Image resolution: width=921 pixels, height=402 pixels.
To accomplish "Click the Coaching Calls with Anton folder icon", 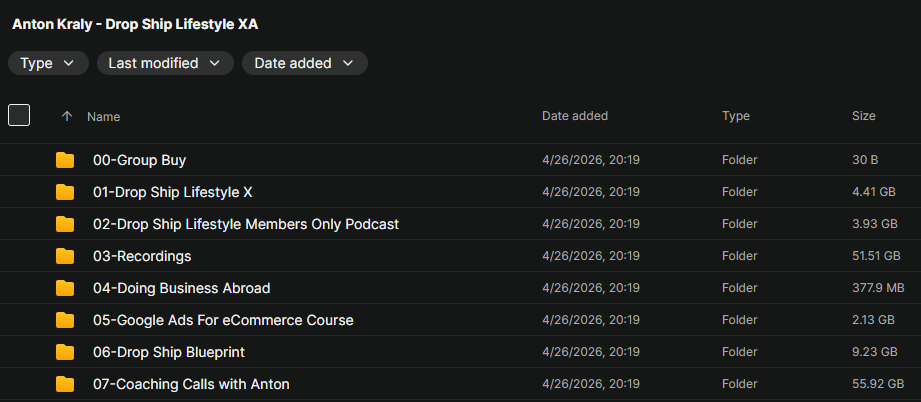I will 65,384.
